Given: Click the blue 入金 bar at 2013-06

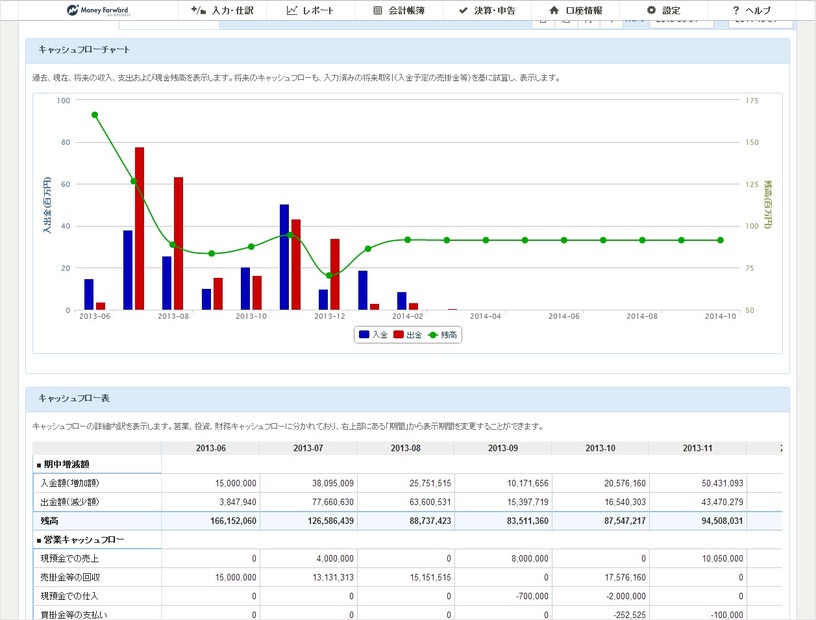Looking at the screenshot, I should pyautogui.click(x=89, y=295).
